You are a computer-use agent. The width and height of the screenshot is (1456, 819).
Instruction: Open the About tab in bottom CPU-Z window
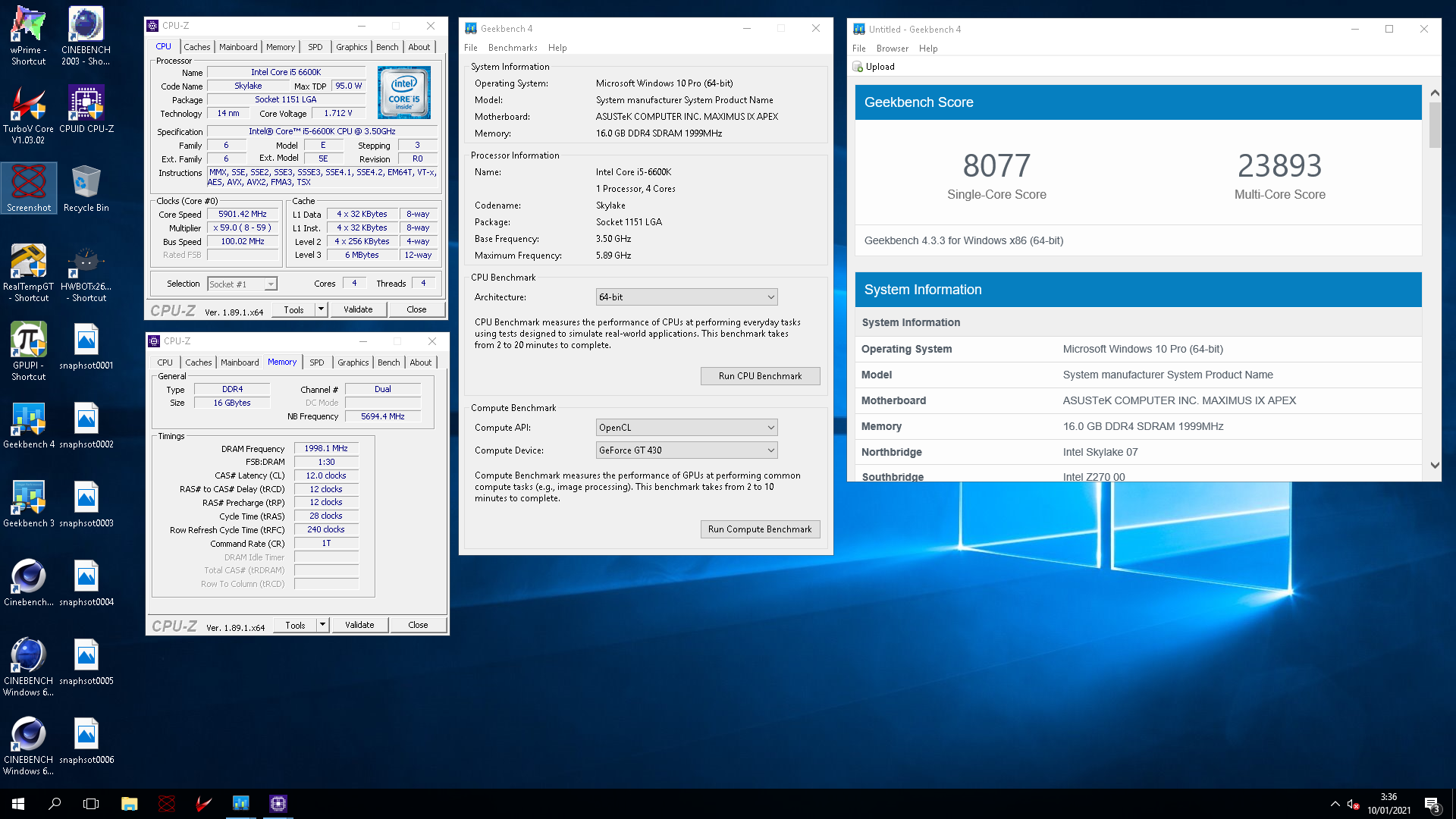pos(421,362)
